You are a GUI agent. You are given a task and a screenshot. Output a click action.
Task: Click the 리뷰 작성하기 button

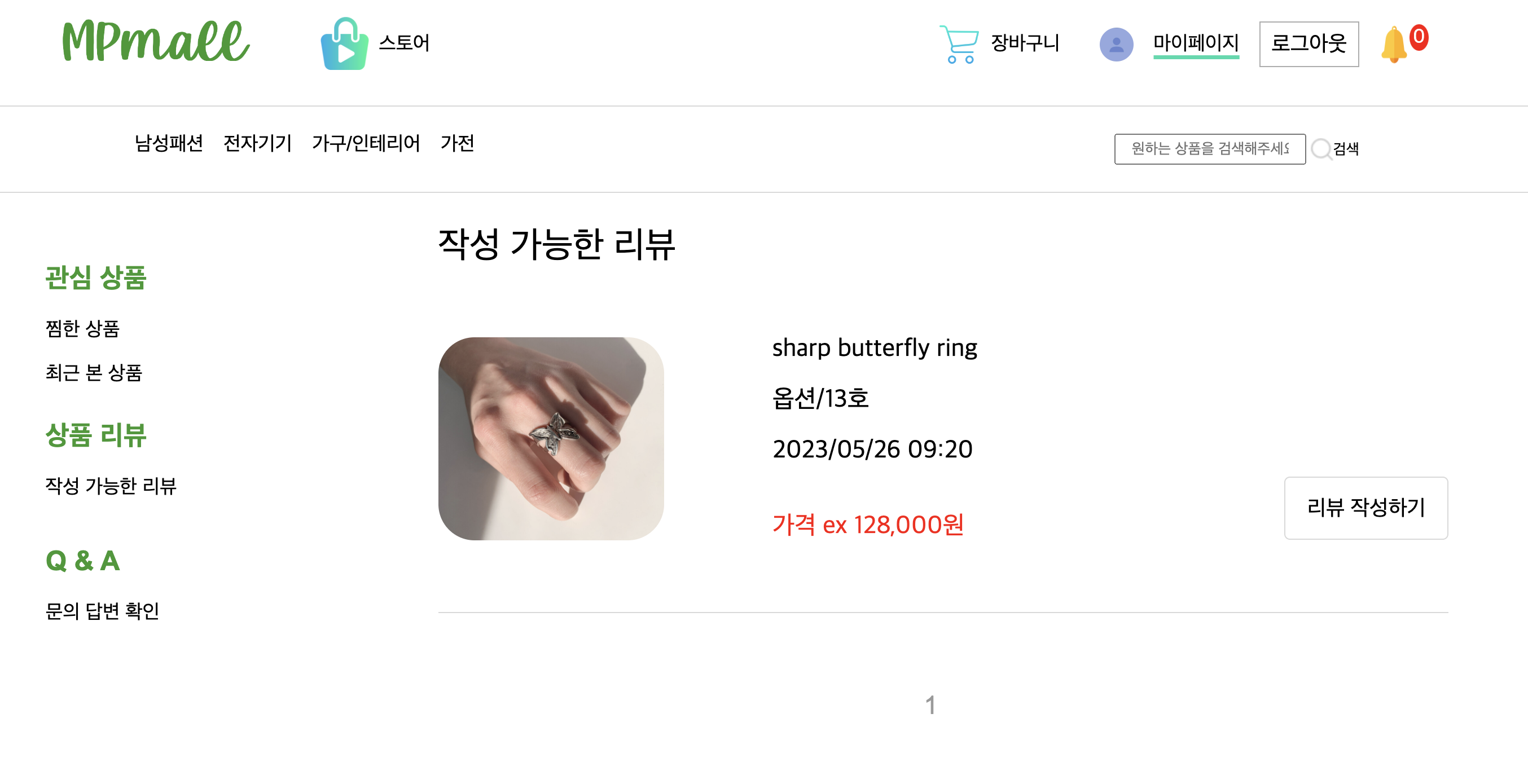1366,508
